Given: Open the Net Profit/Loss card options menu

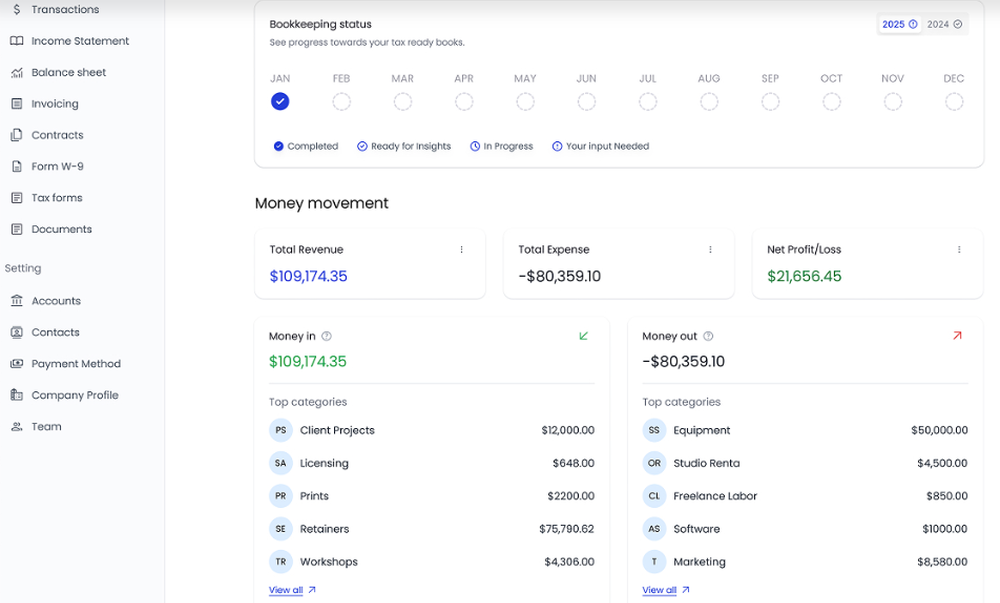Looking at the screenshot, I should tap(959, 249).
